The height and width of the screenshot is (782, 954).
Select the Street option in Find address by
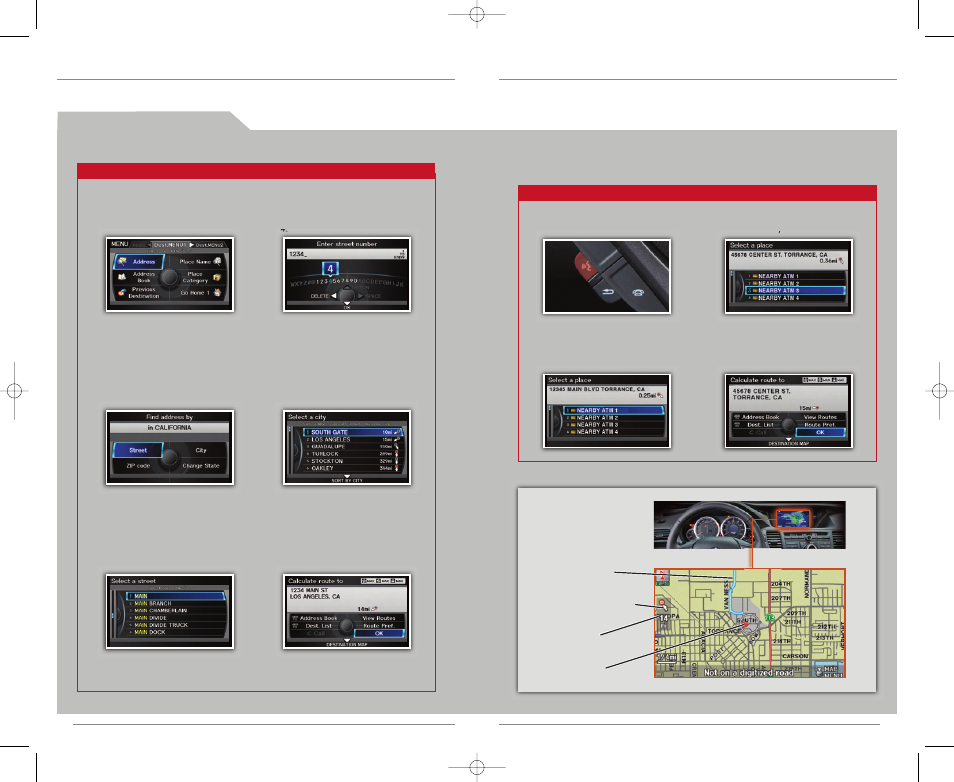138,450
